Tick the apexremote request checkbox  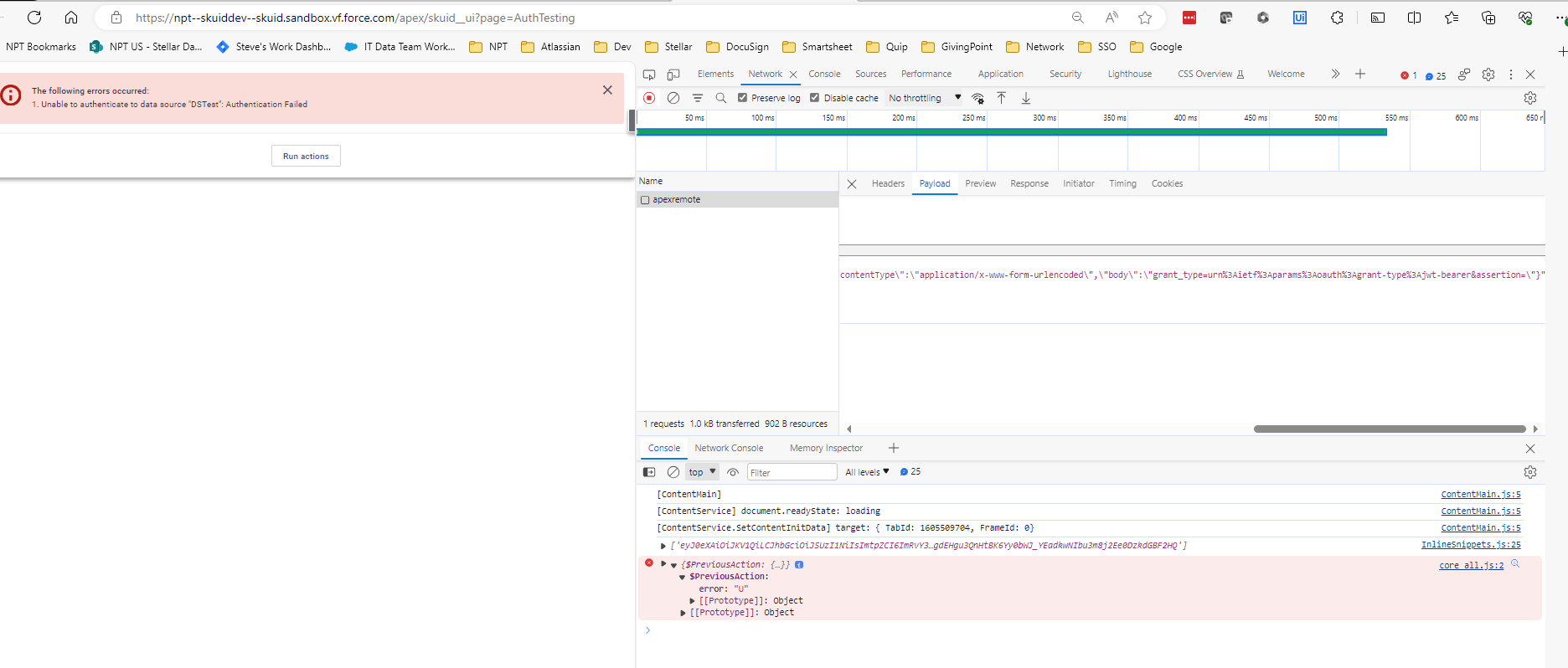(x=645, y=200)
